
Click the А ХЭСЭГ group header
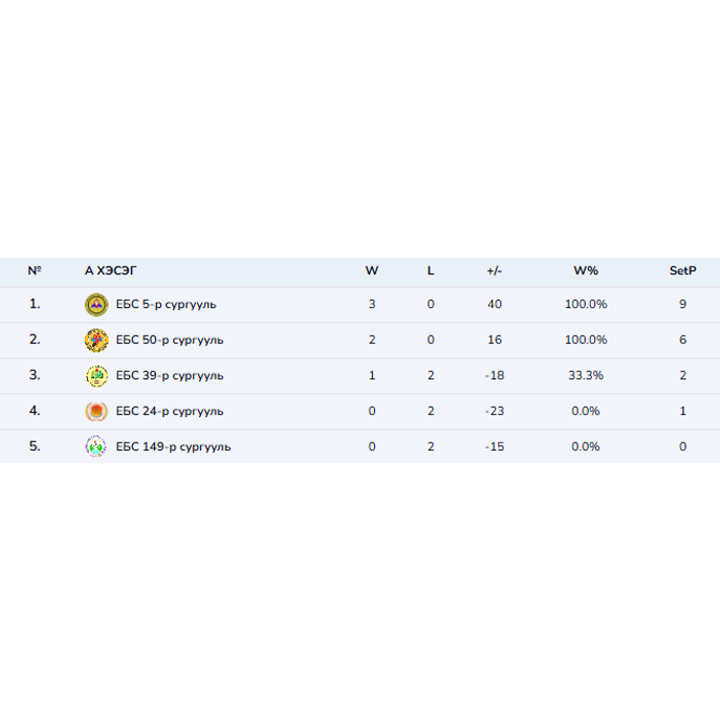click(111, 271)
